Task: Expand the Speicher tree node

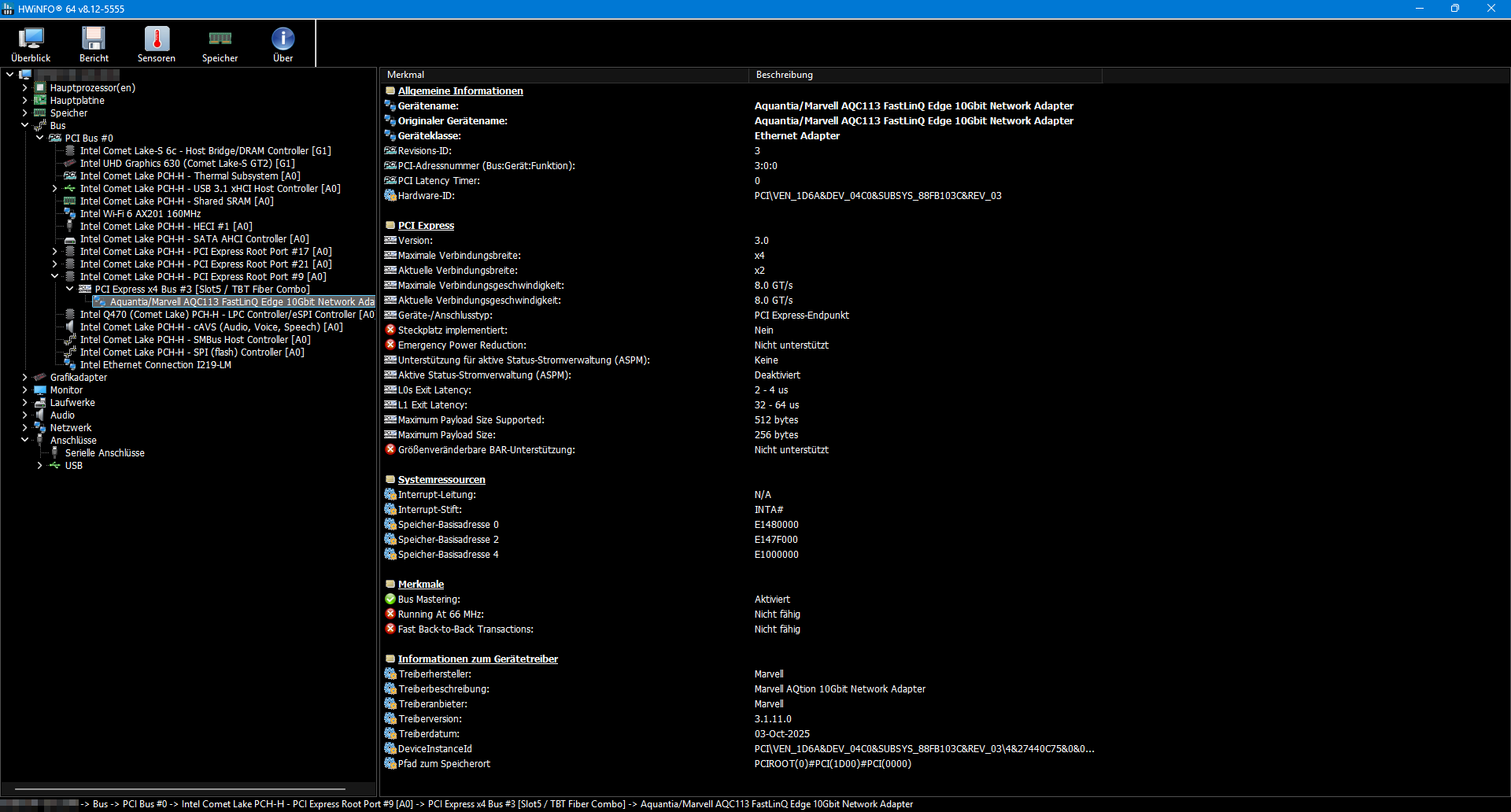Action: (24, 113)
